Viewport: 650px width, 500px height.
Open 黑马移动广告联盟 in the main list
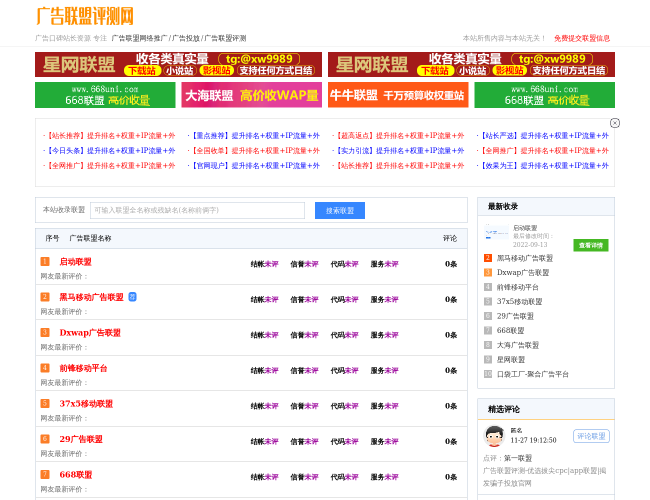92,297
